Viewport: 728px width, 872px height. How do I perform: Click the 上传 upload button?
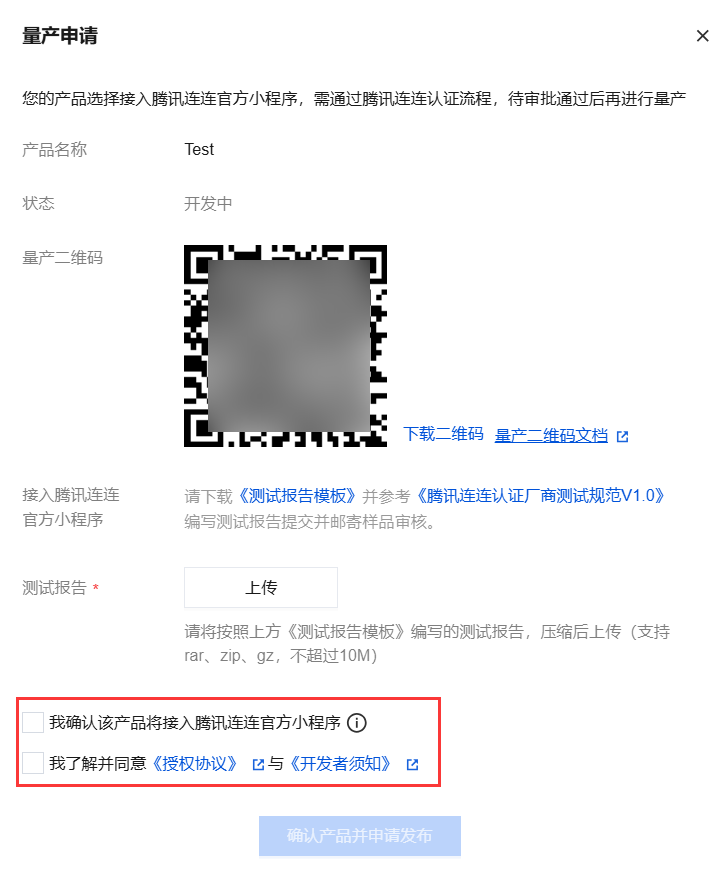(261, 587)
